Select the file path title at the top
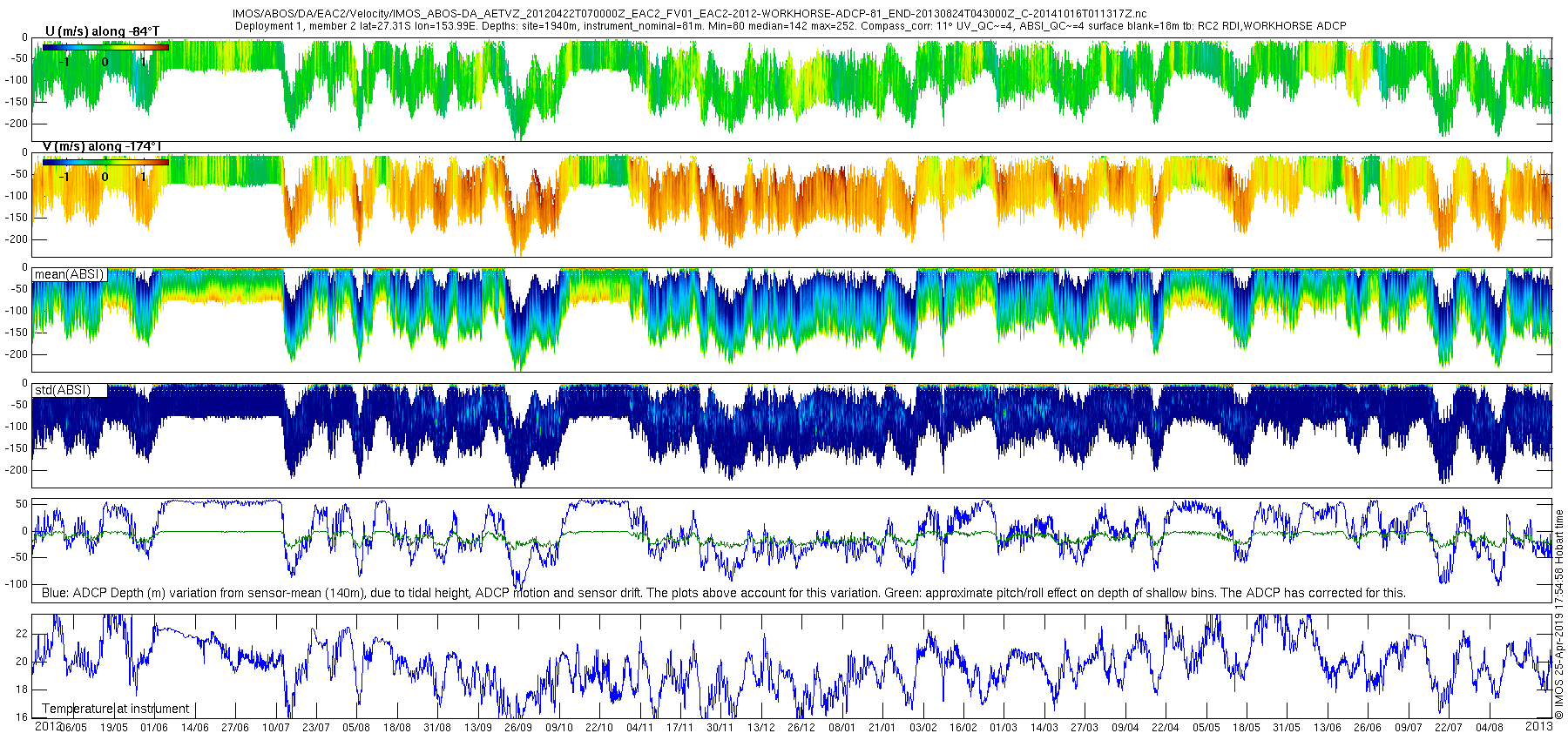The width and height of the screenshot is (1568, 740). click(690, 14)
